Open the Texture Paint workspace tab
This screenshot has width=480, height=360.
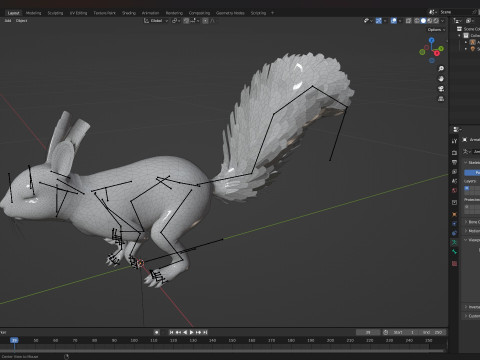pos(104,13)
